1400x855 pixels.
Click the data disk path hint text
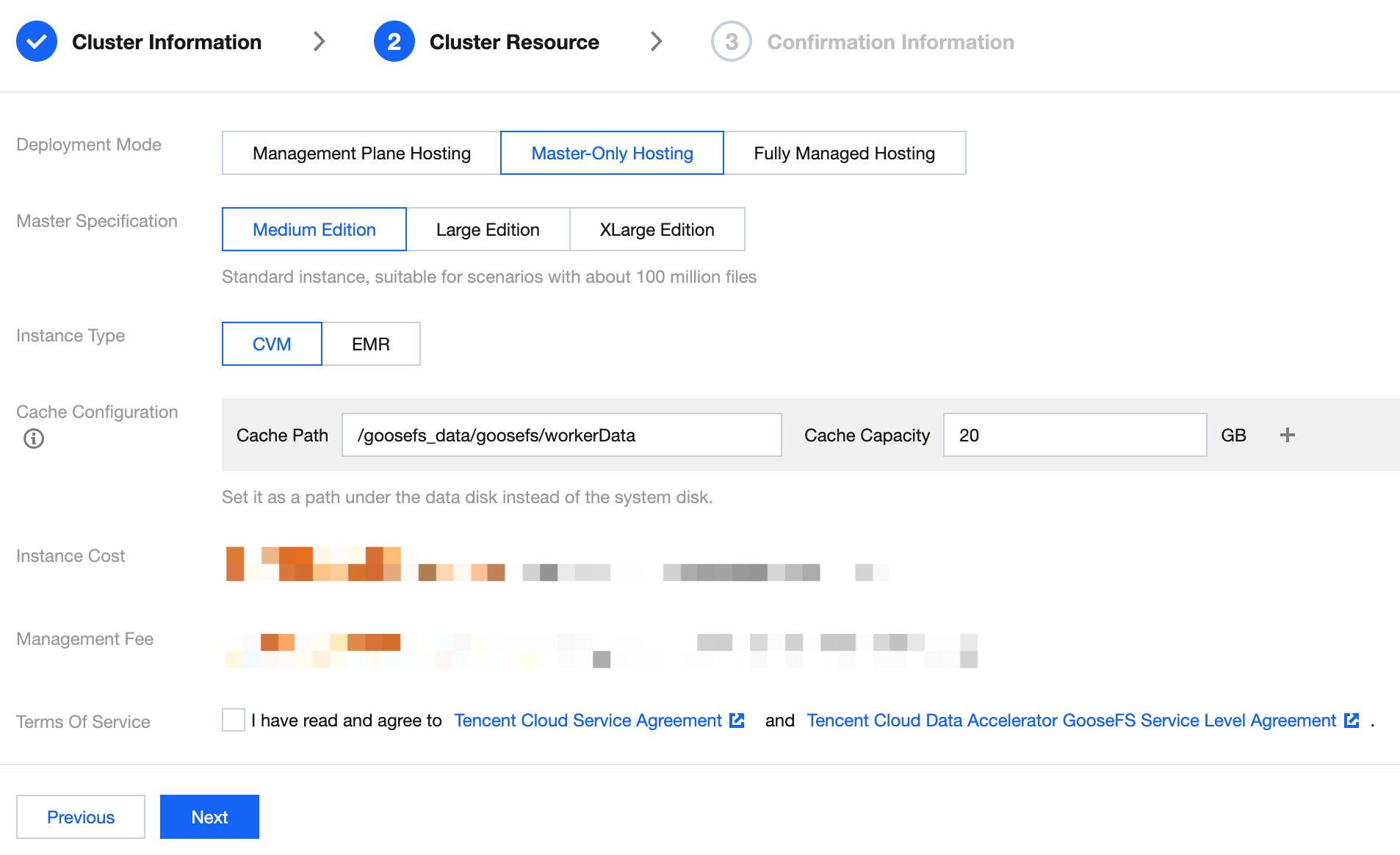467,497
